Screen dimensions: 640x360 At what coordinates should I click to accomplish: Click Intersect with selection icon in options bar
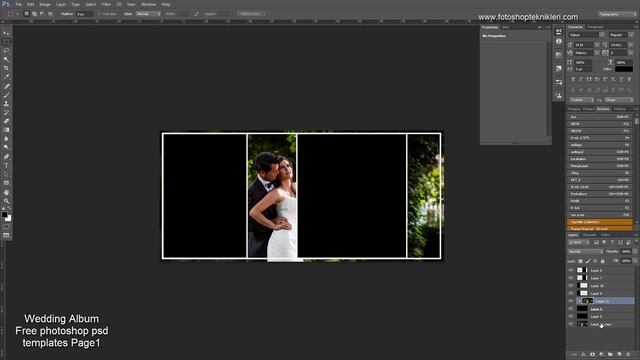(x=51, y=14)
